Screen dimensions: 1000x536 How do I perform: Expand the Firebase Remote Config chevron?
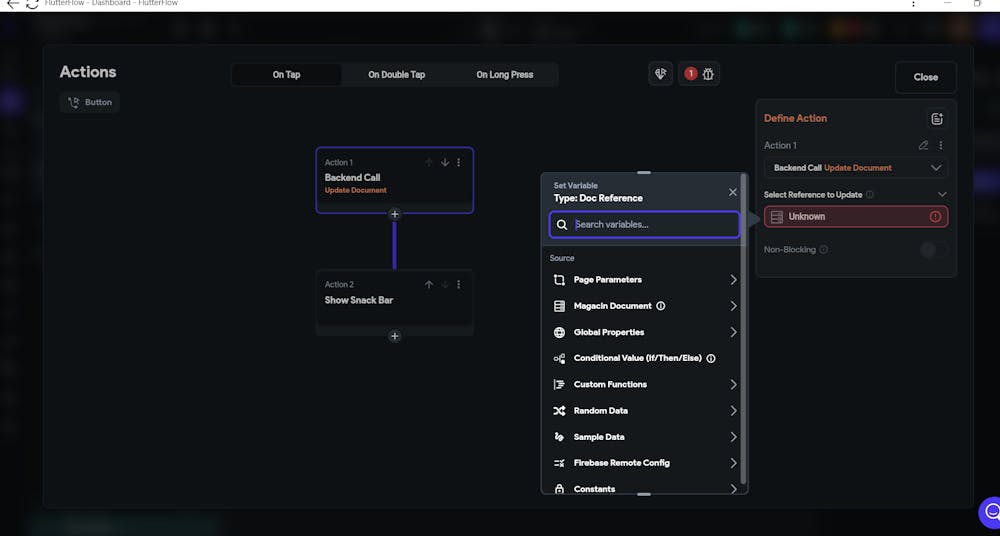[x=733, y=463]
